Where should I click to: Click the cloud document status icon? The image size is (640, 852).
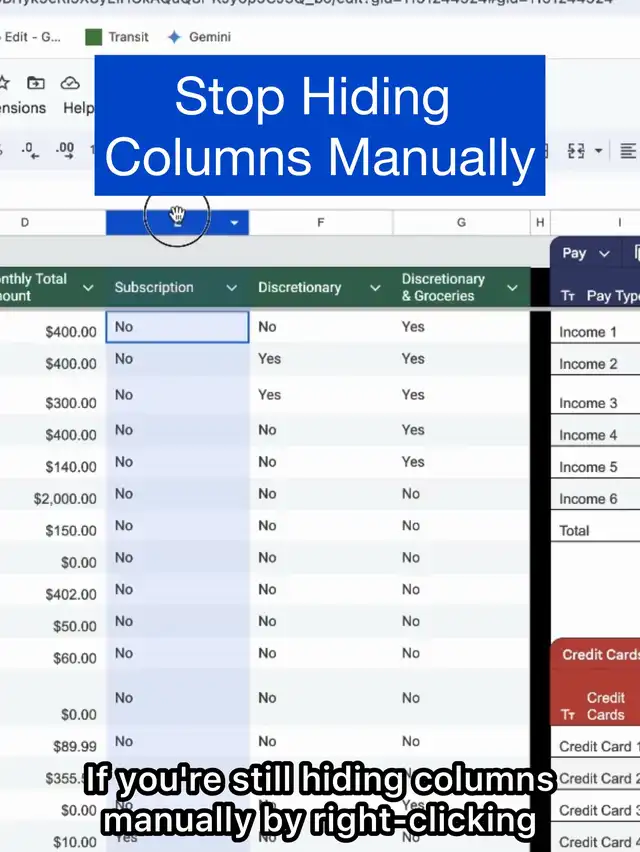pyautogui.click(x=70, y=83)
